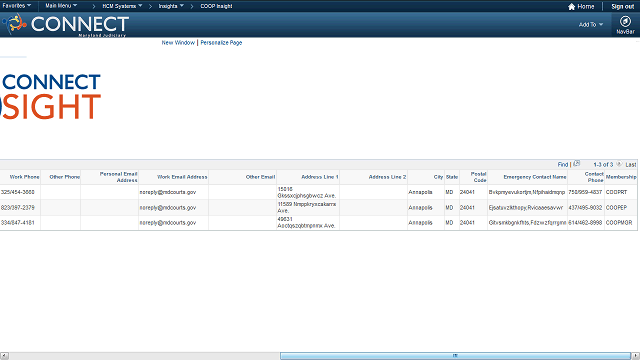Sort by Address Line 1 column header
Screen dimensions: 640x360
[x=320, y=177]
